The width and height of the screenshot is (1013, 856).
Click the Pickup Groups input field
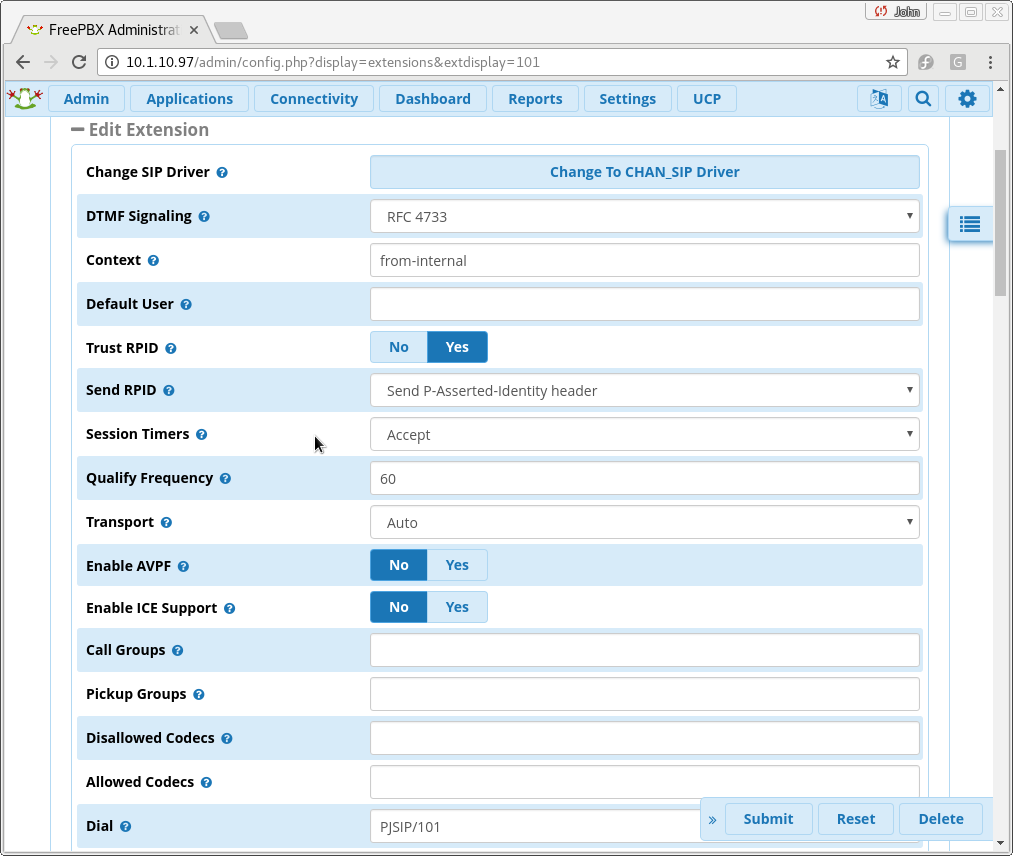coord(644,694)
